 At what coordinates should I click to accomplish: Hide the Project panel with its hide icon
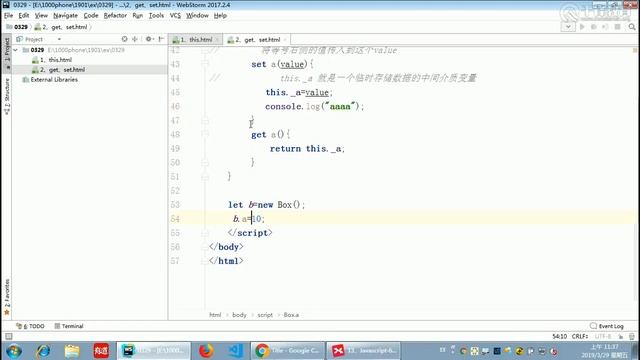(161, 39)
